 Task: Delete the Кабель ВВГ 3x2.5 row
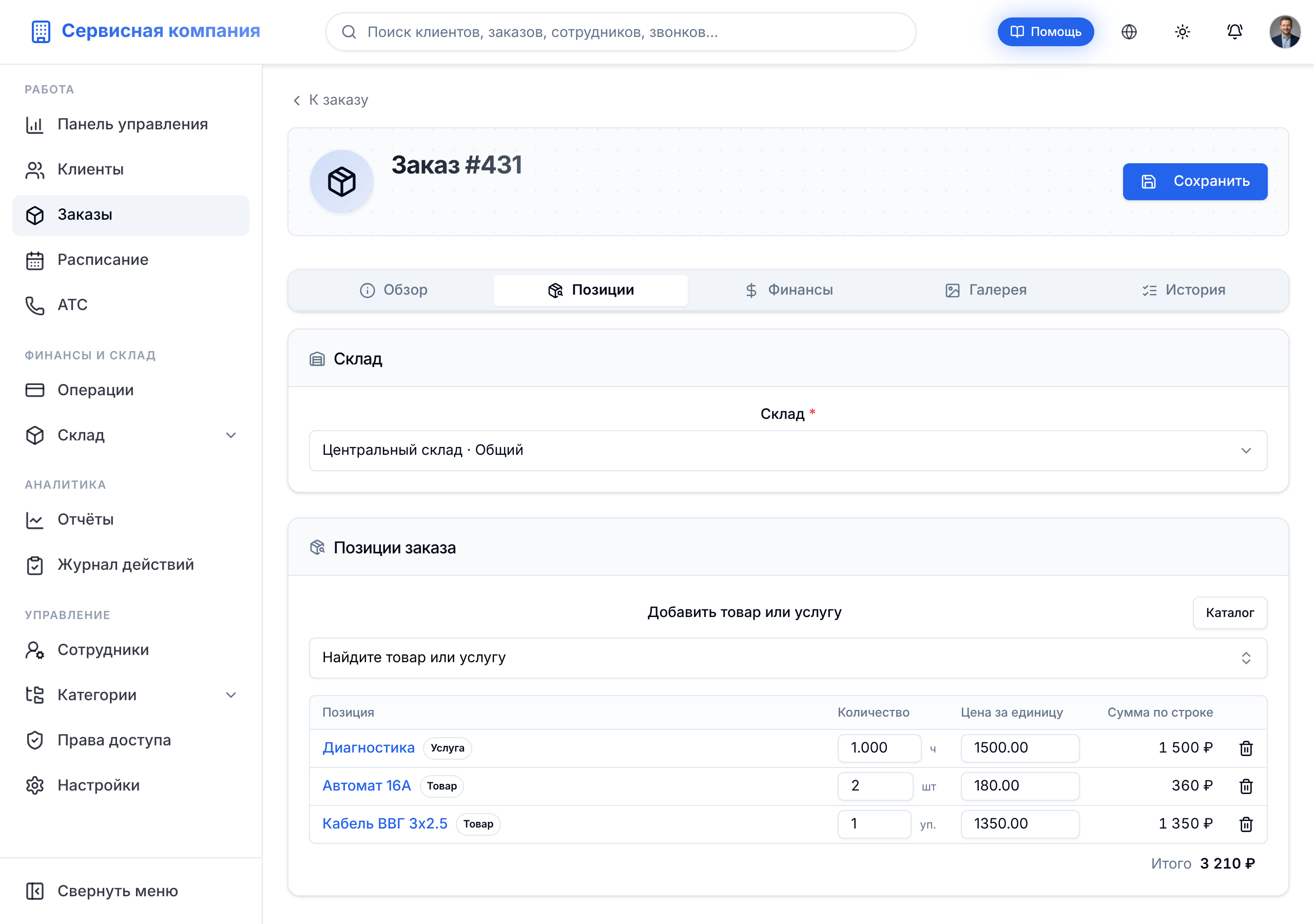tap(1246, 824)
